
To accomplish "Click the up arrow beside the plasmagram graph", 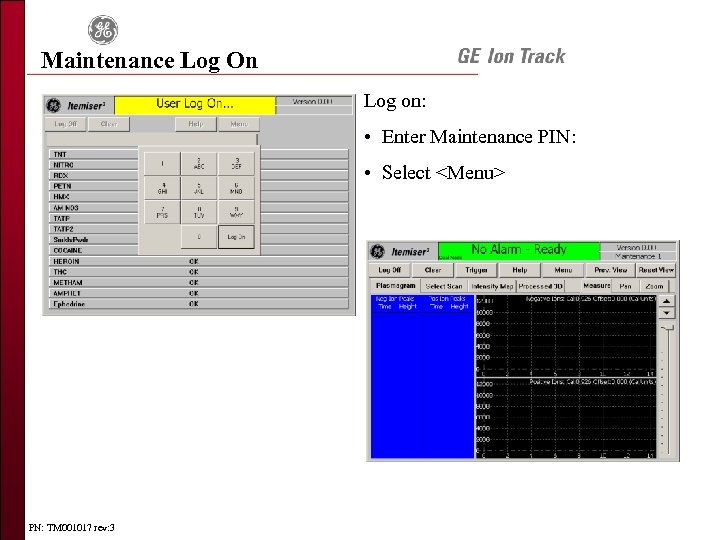I will coord(667,301).
